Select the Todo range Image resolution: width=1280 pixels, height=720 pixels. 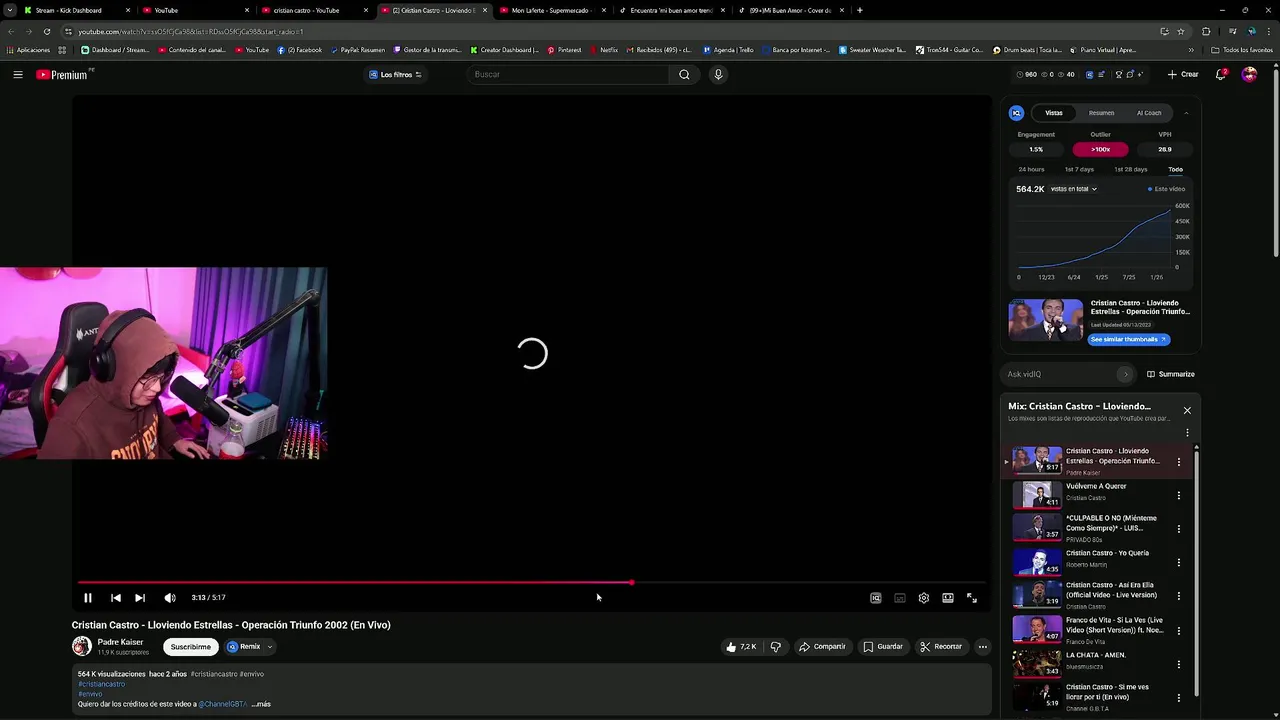pyautogui.click(x=1175, y=169)
